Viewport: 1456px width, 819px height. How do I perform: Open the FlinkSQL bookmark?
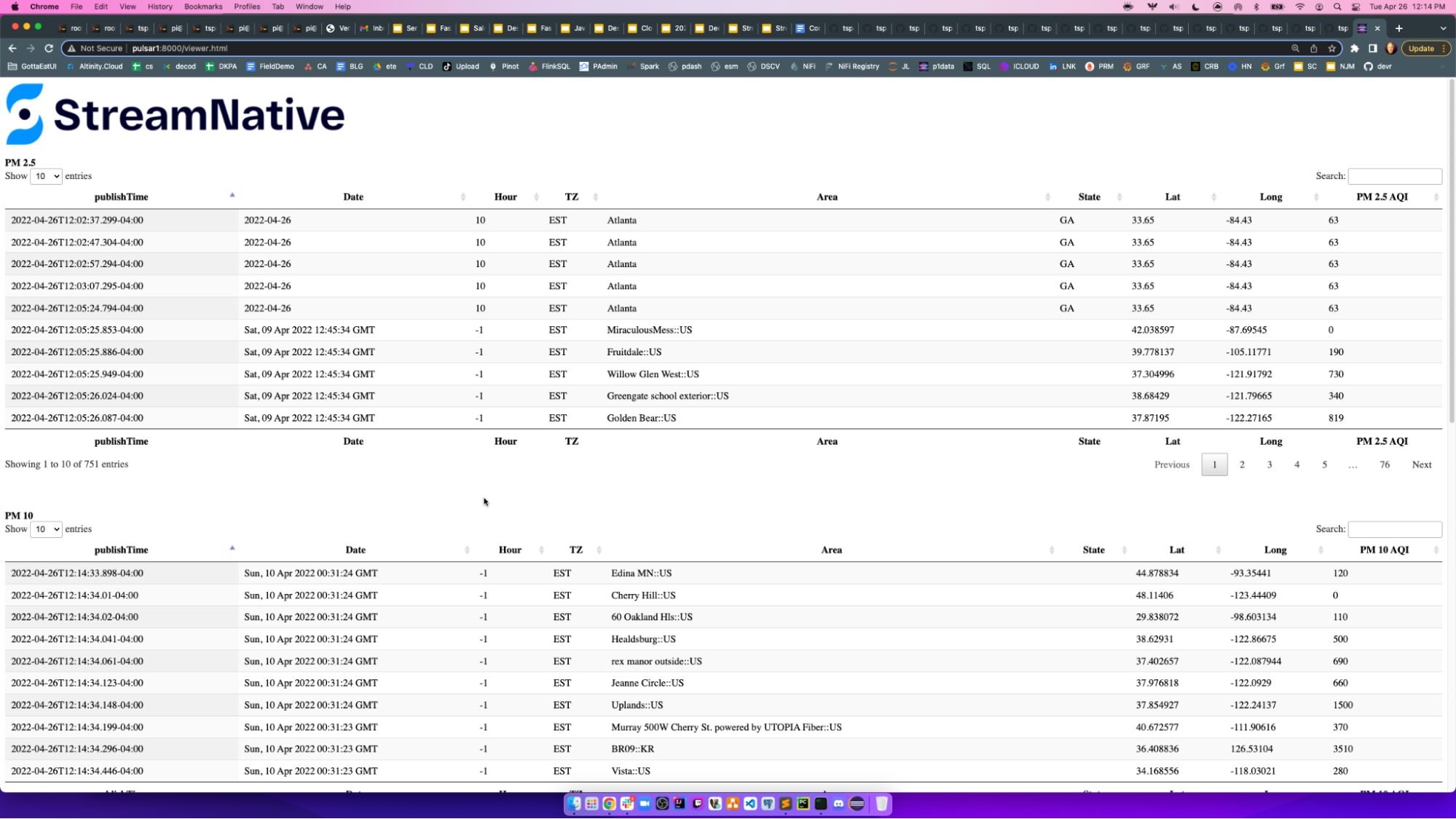click(x=549, y=66)
